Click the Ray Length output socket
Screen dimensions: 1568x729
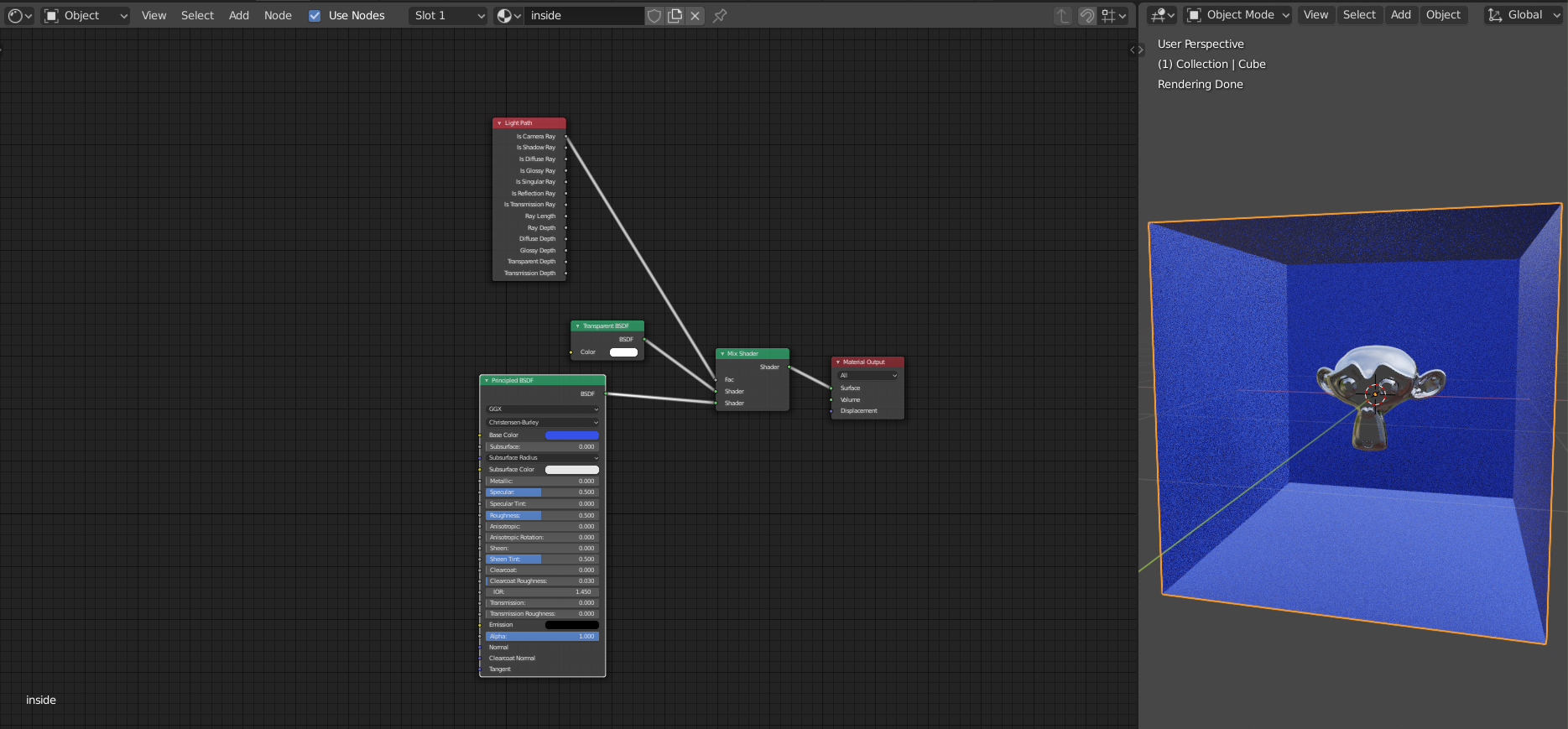click(566, 216)
